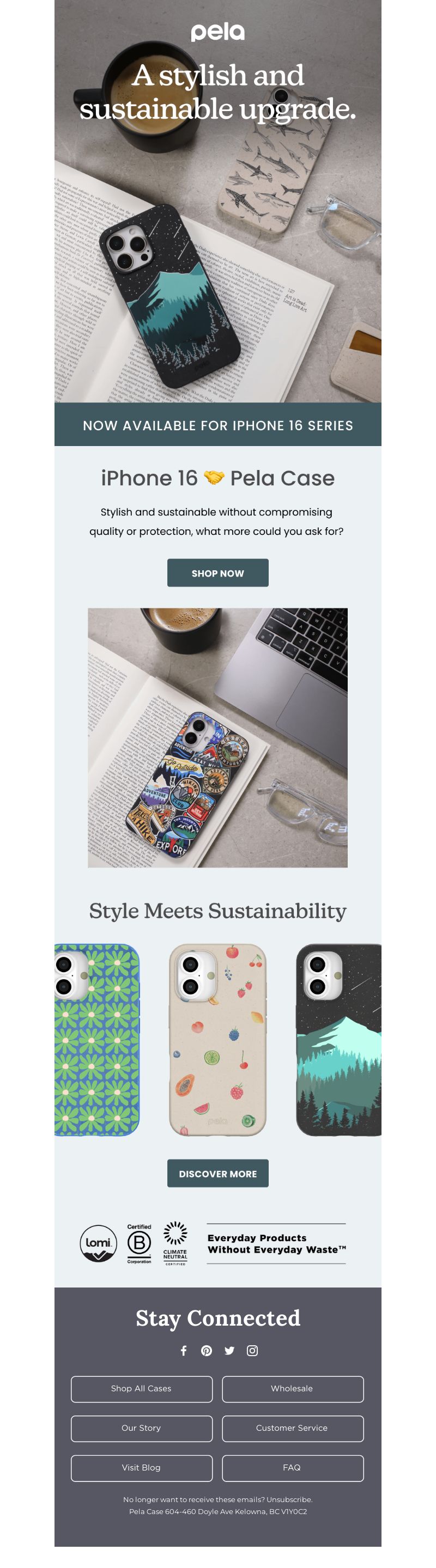Open Customer Service button
Screen dimensions: 436x1568
tap(292, 1428)
